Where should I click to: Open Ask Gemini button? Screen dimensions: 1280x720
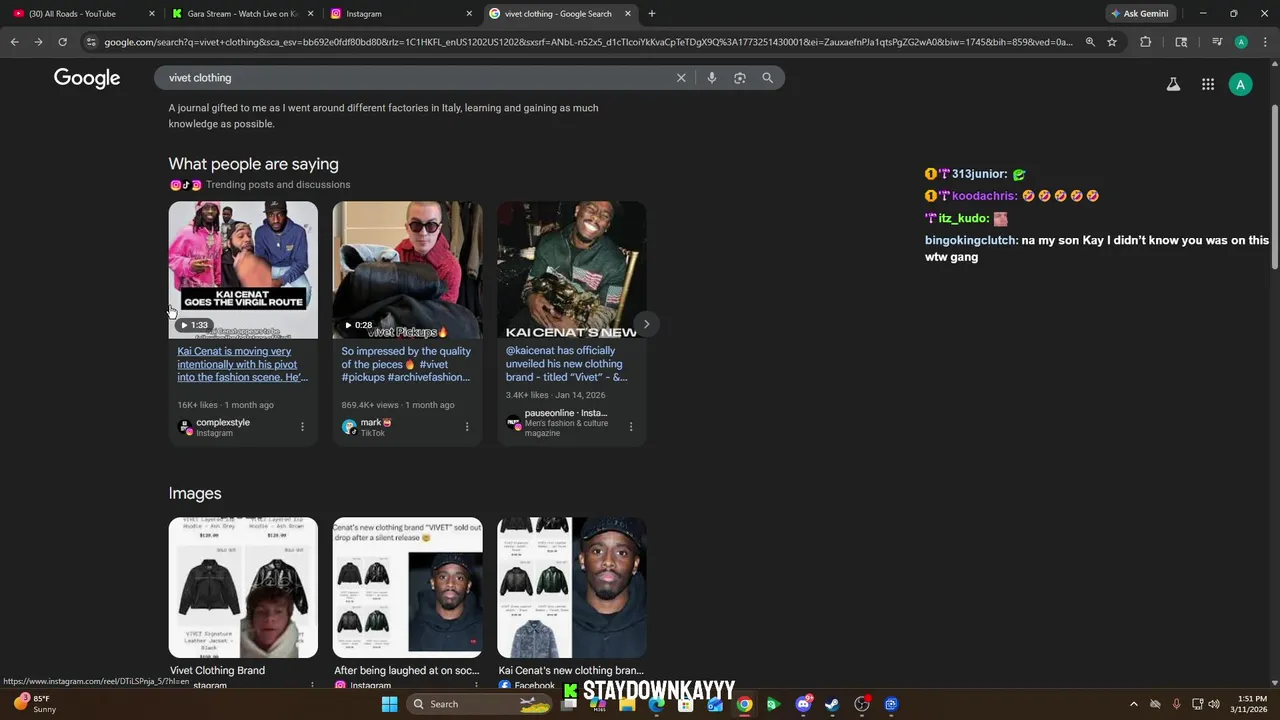[x=1139, y=14]
